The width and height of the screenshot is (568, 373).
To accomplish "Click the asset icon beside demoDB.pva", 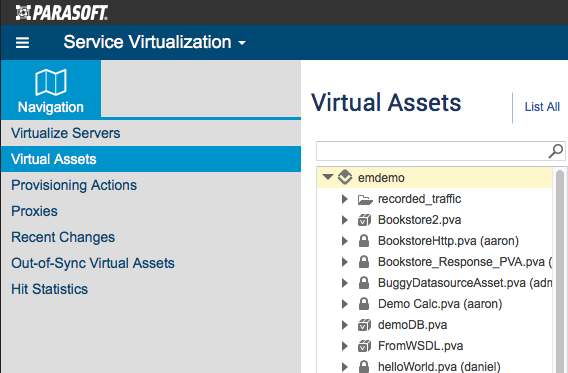I will (364, 325).
